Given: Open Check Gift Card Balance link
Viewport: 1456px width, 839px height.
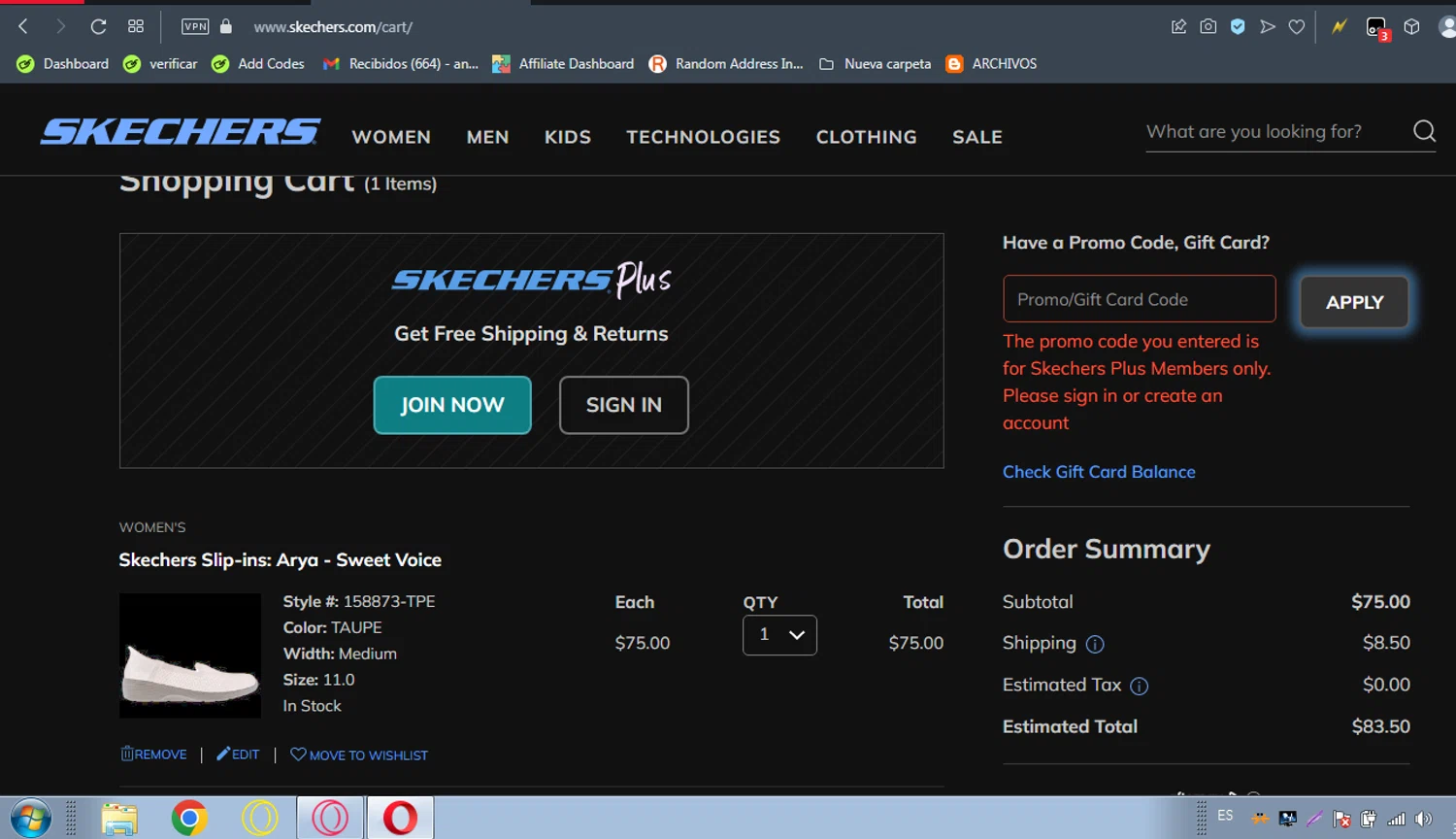Looking at the screenshot, I should 1099,472.
